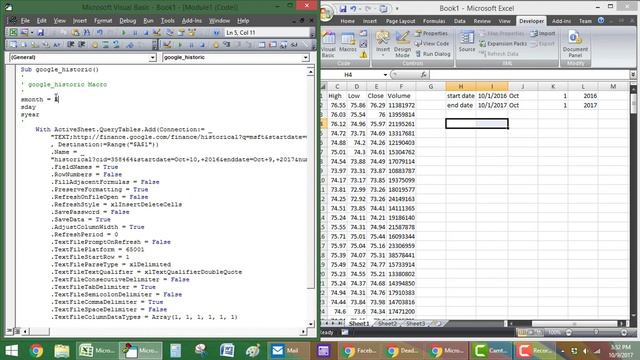Click Macro Security warning icon in Excel ribbon
The image size is (640, 360).
tap(363, 54)
